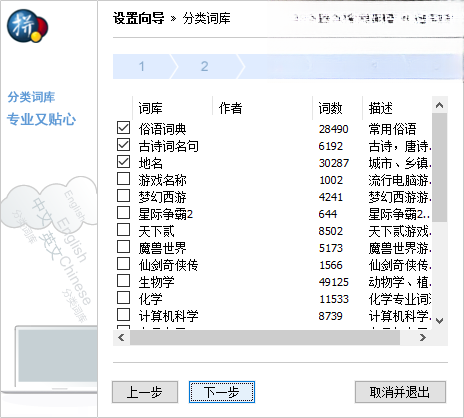Select wizard step 1 tab

coord(143,66)
